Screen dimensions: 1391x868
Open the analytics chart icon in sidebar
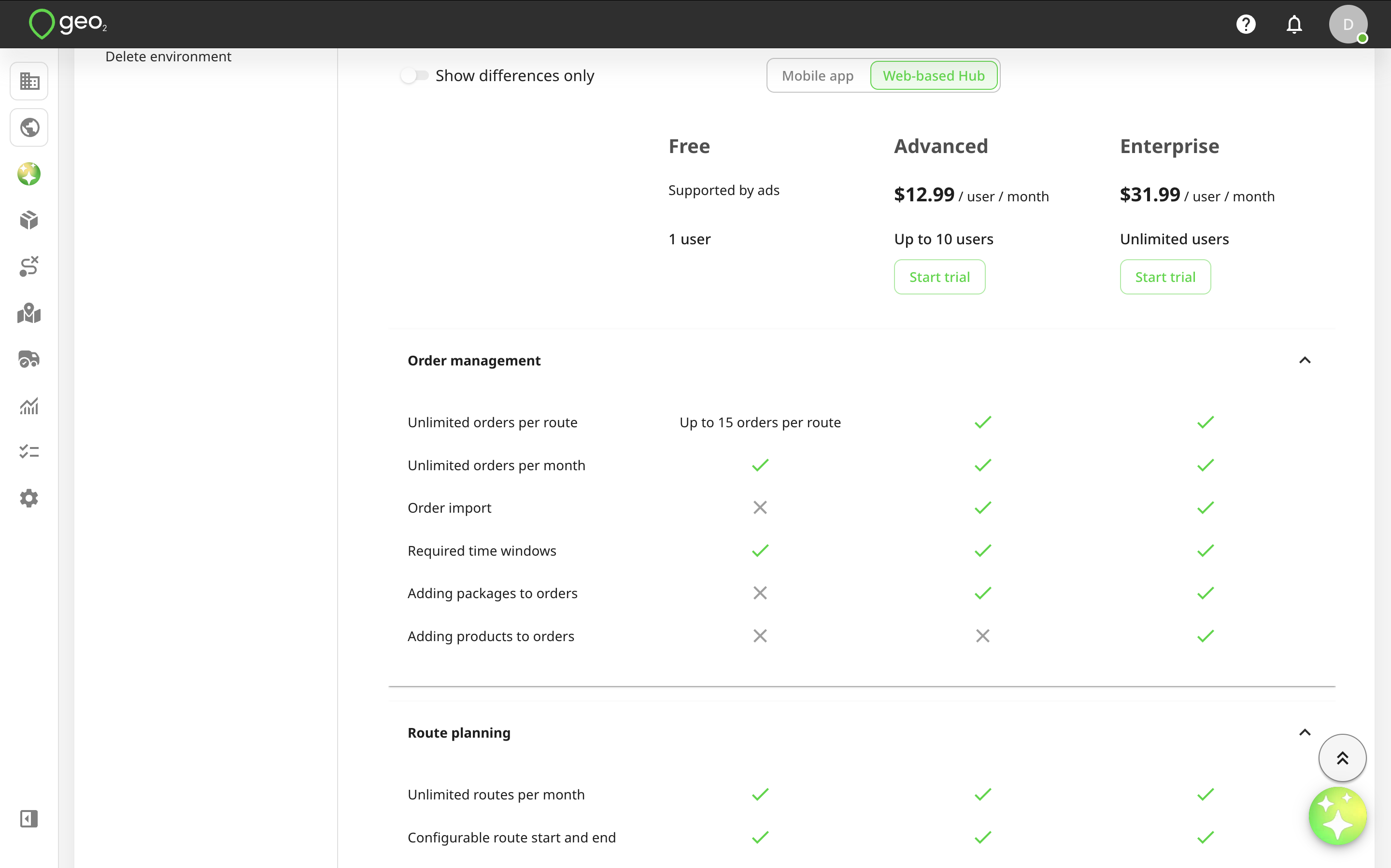coord(29,406)
